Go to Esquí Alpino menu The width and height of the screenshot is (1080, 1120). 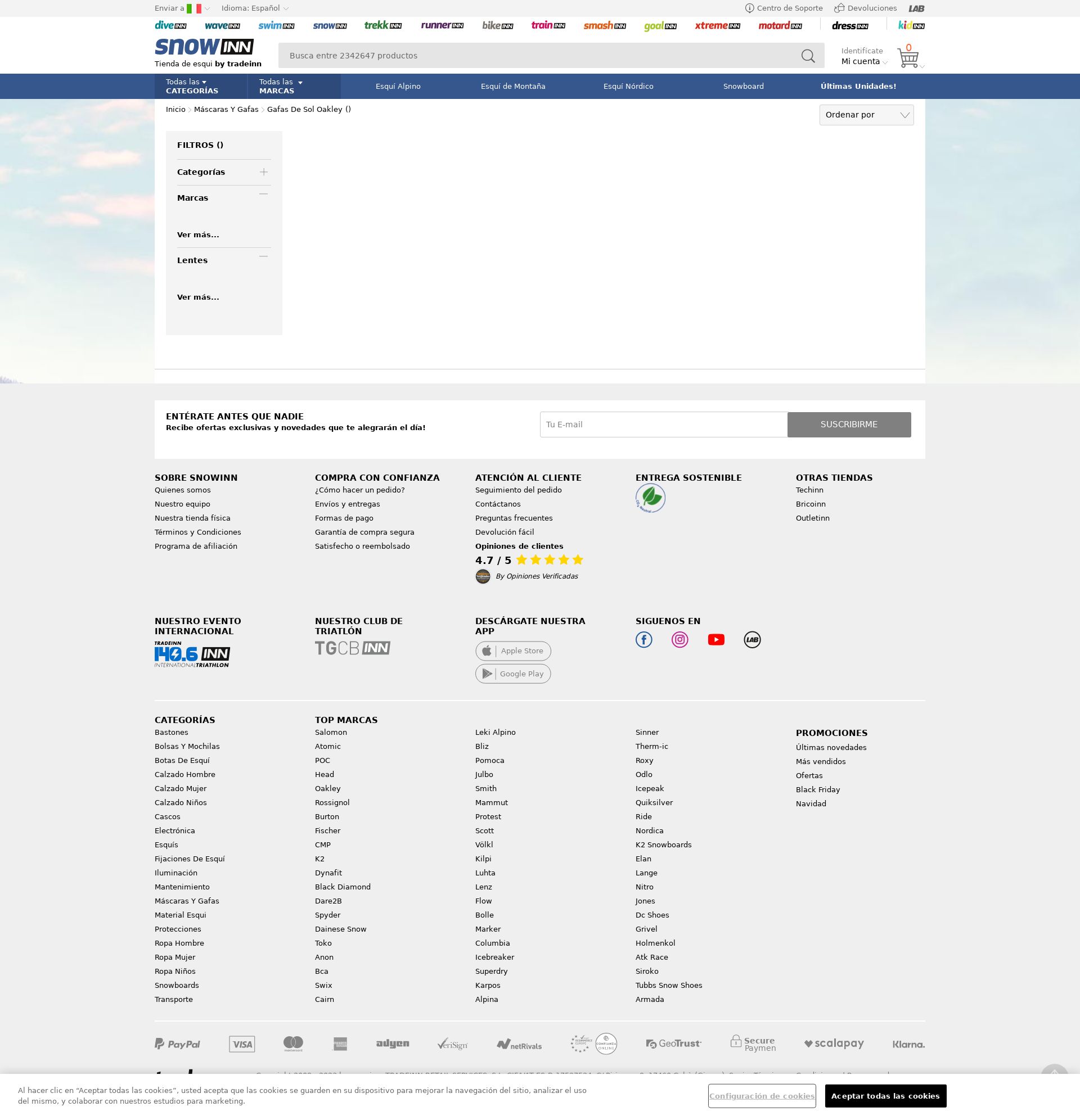[x=398, y=86]
